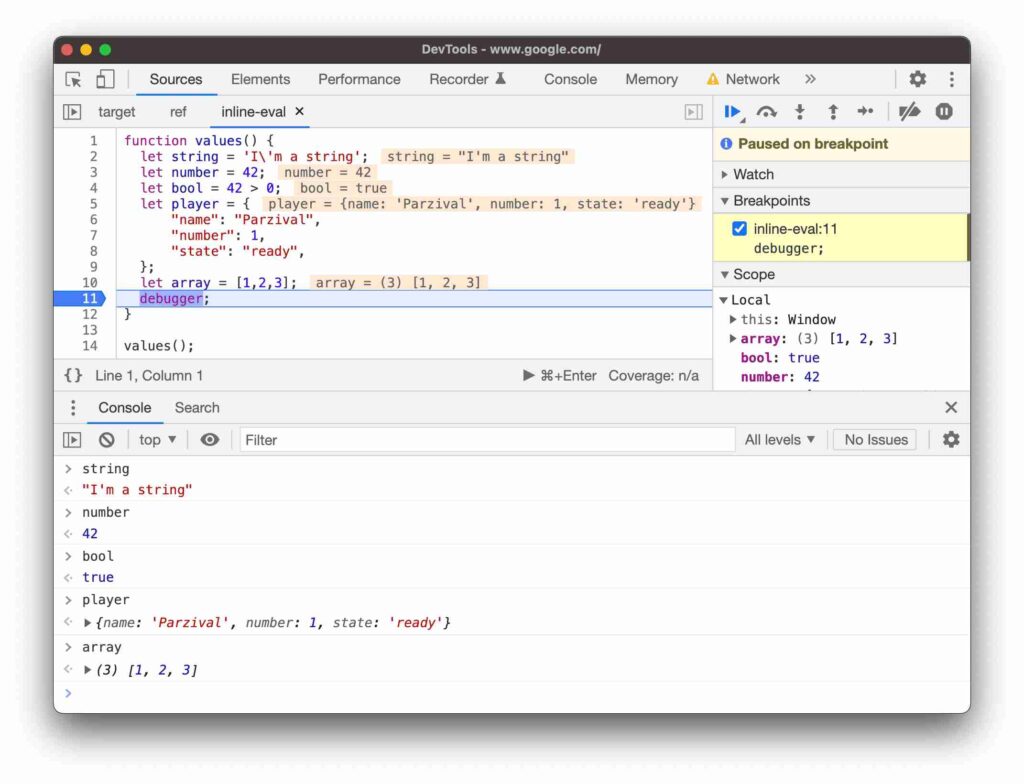Open the Network panel
The height and width of the screenshot is (784, 1024).
(x=744, y=79)
